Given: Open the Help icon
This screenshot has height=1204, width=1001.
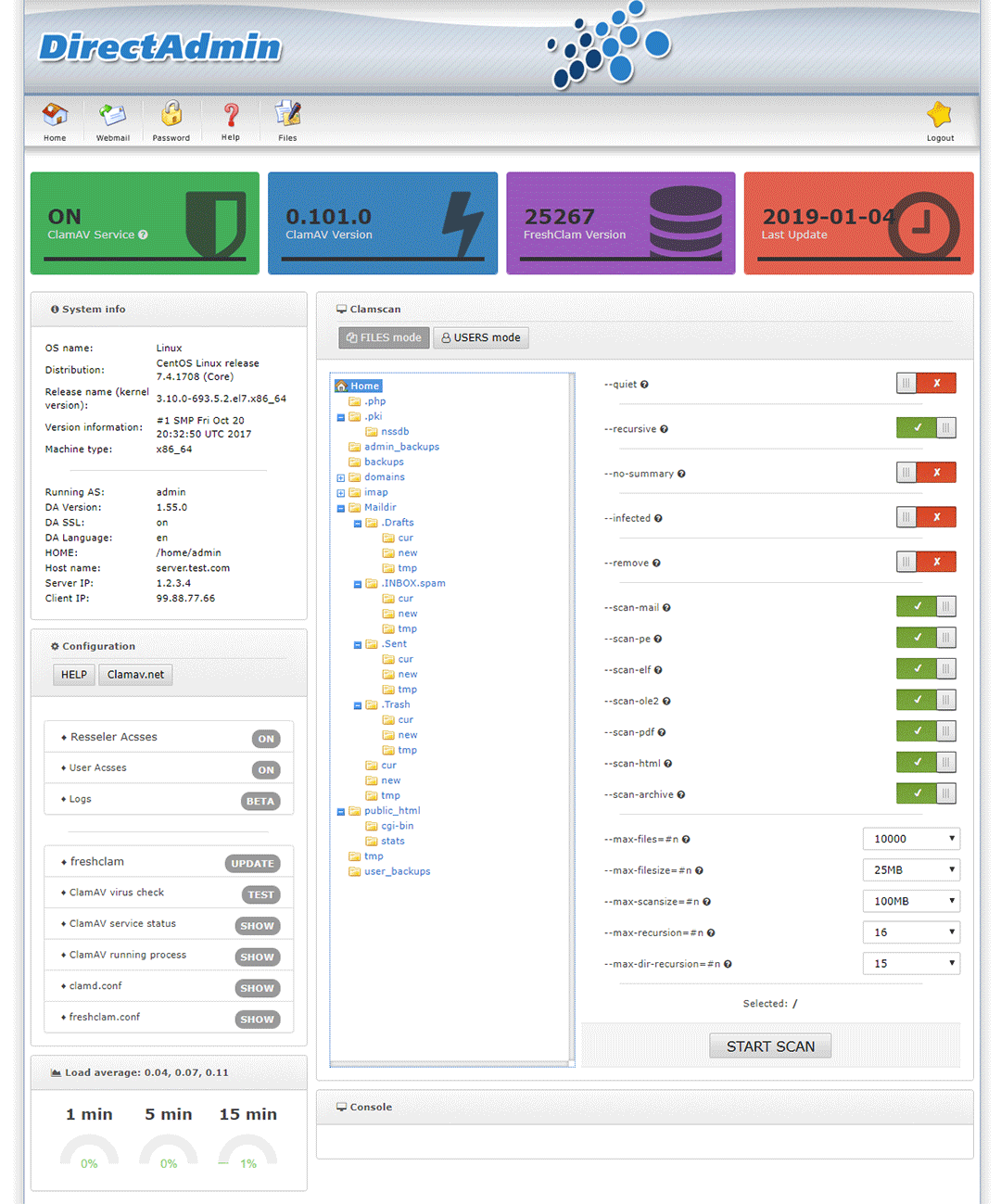Looking at the screenshot, I should pyautogui.click(x=230, y=119).
